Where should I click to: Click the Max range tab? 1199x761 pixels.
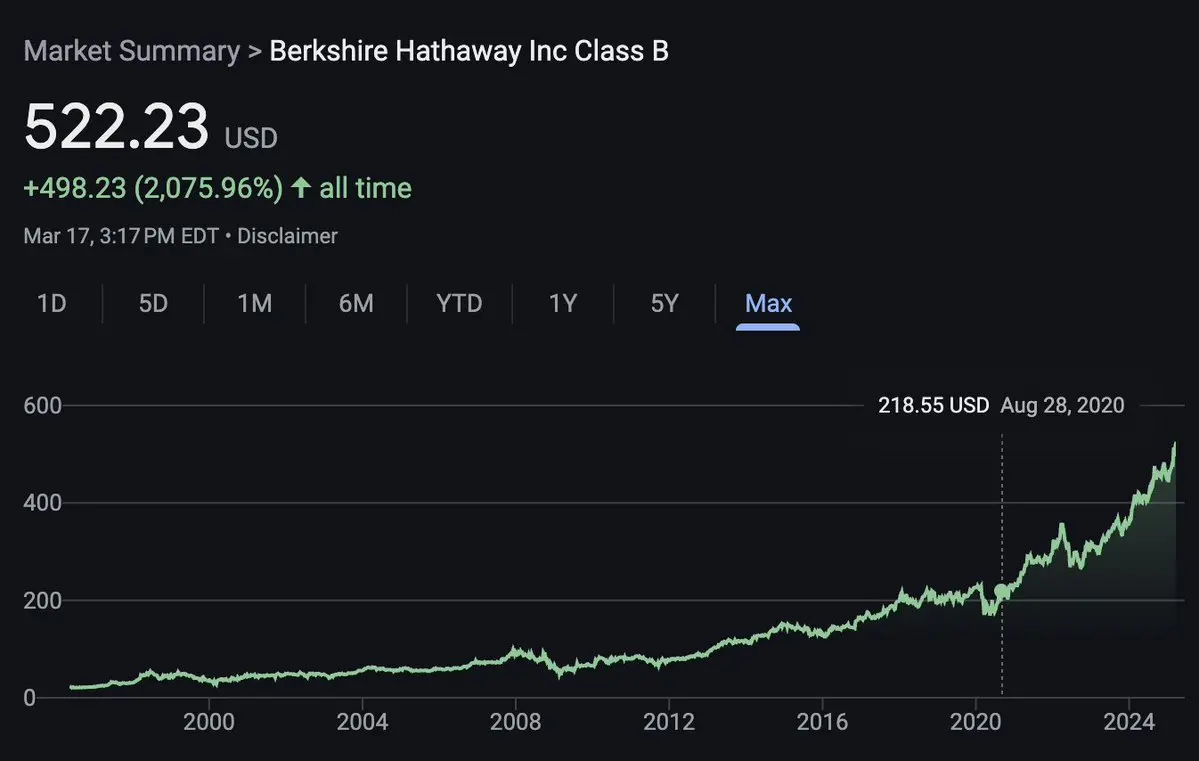click(768, 304)
